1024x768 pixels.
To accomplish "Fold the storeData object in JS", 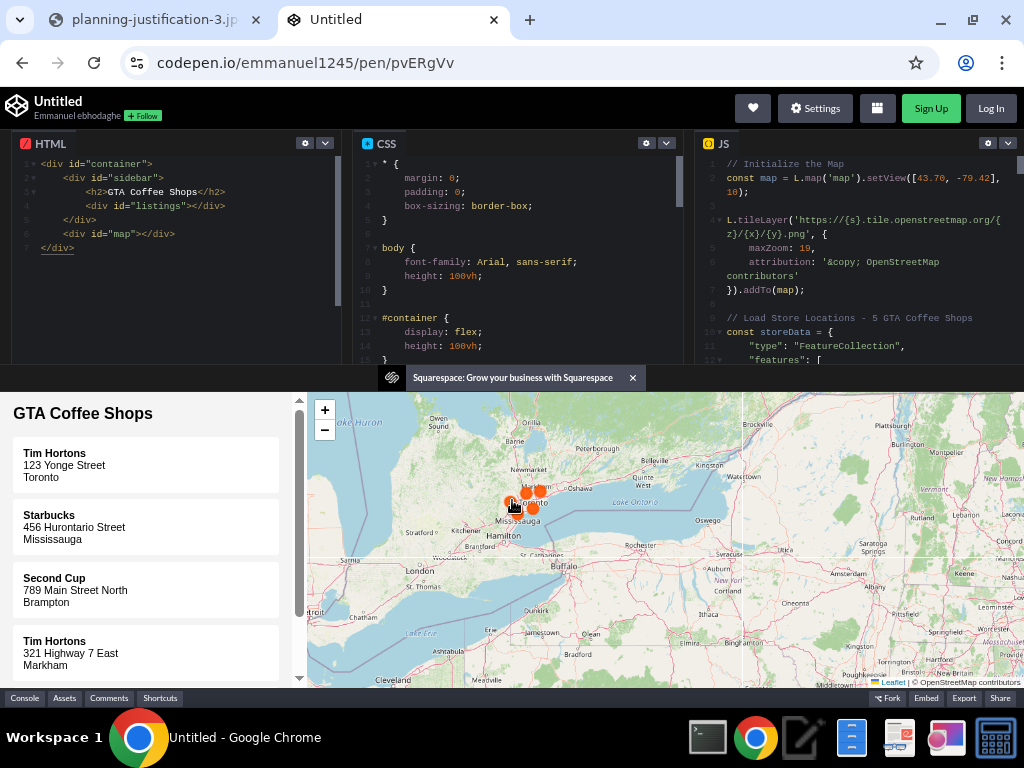I will click(719, 332).
